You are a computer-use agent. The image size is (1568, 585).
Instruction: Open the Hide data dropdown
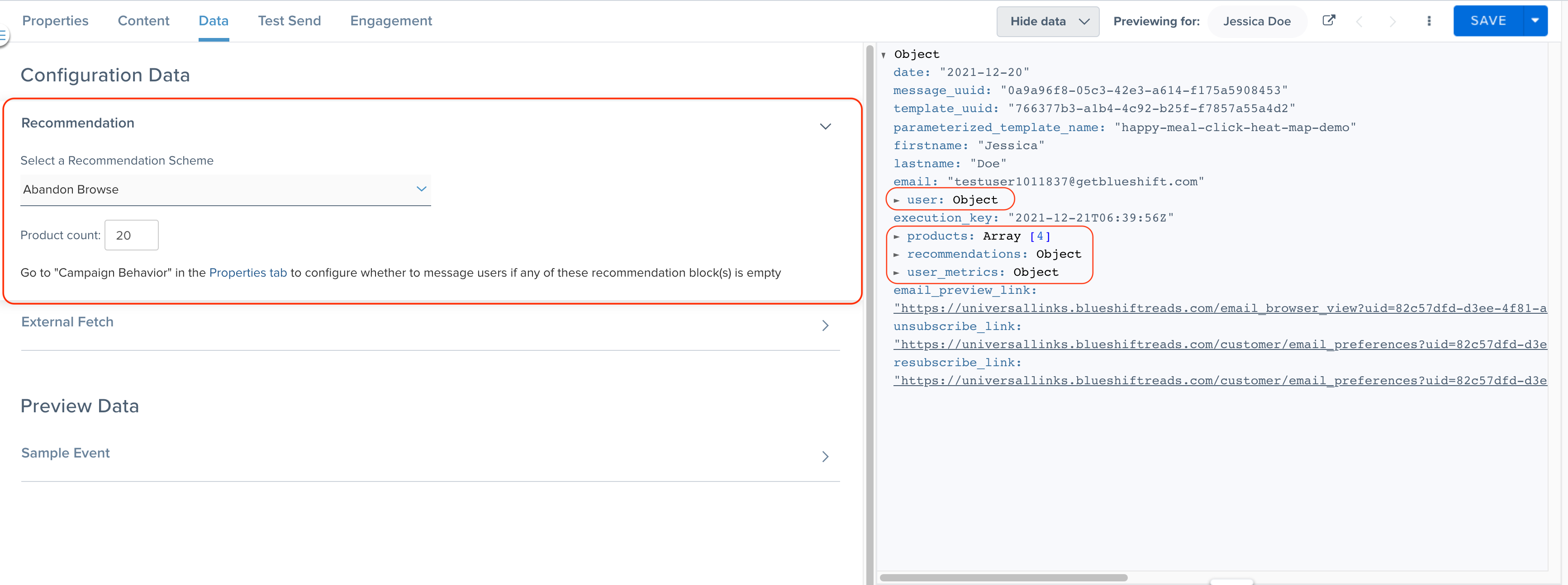pos(1048,21)
